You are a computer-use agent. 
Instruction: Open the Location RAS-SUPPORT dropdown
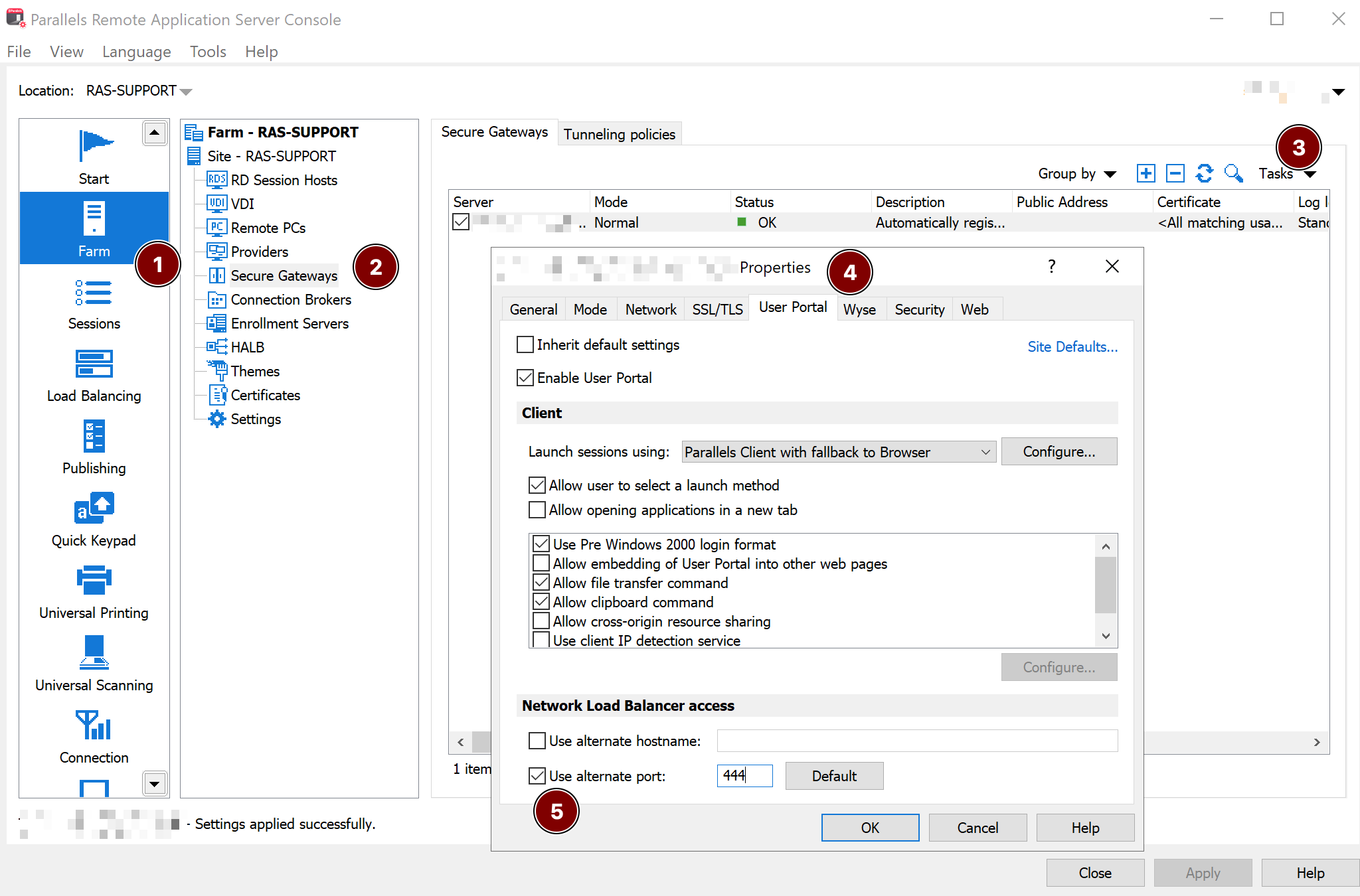pyautogui.click(x=139, y=91)
